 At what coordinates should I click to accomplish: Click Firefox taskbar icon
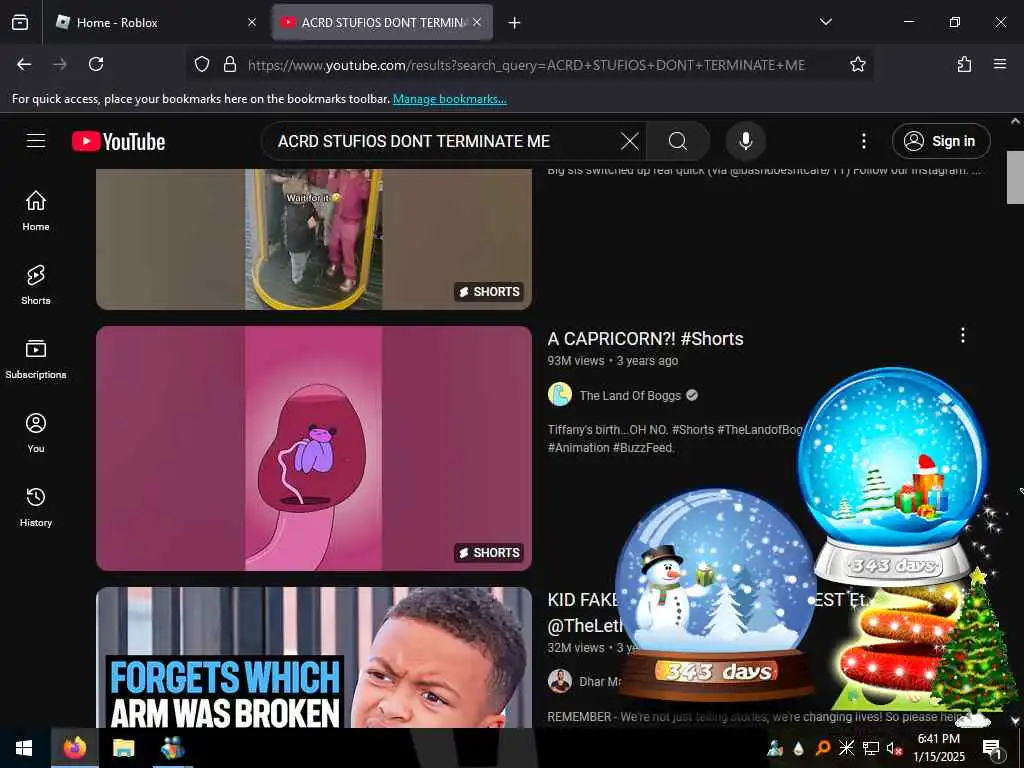click(74, 748)
